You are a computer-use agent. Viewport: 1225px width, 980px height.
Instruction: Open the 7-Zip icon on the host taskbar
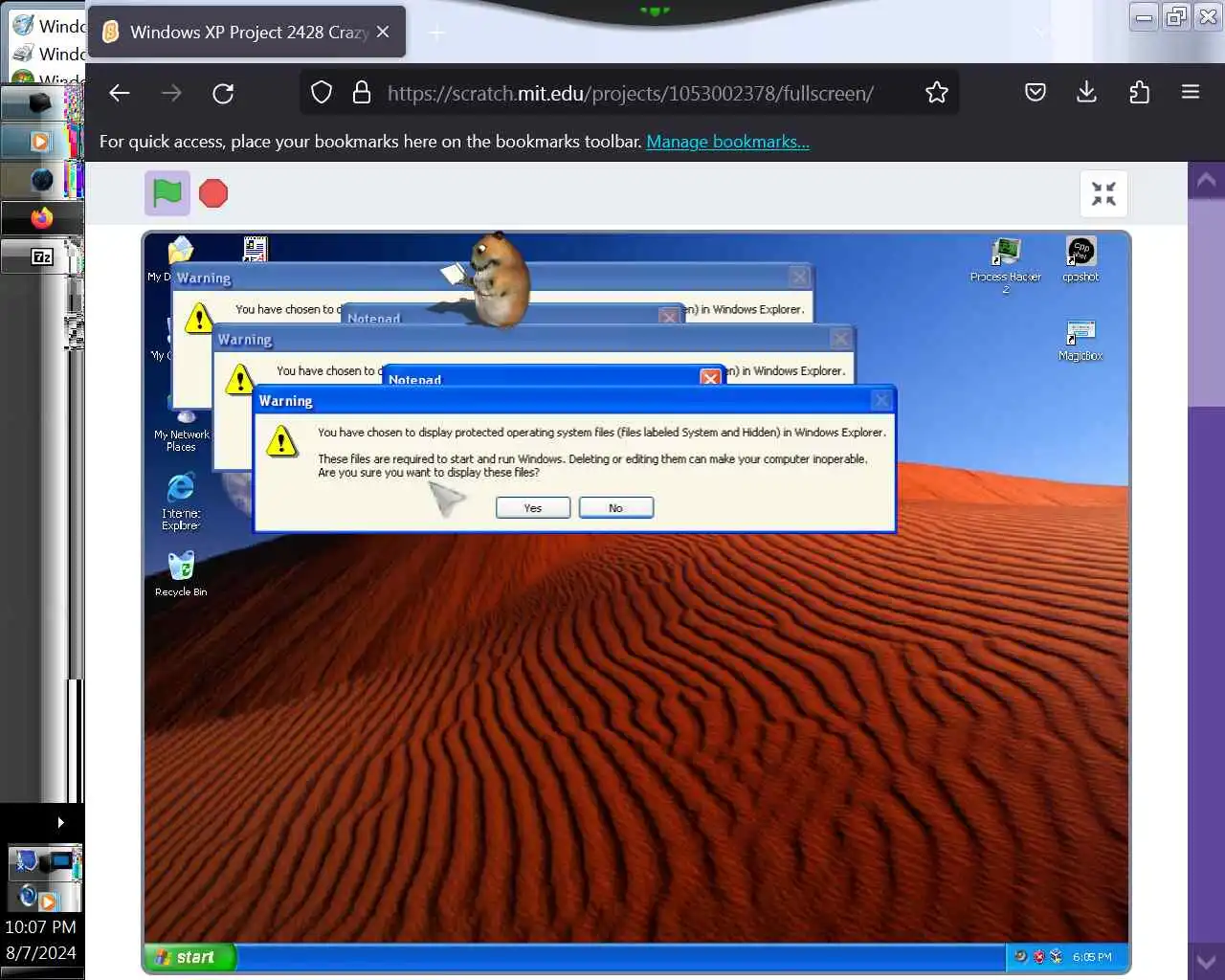click(41, 256)
